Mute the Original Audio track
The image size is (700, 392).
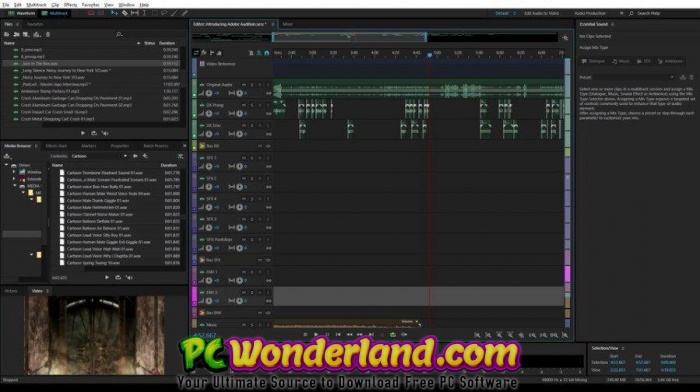click(244, 84)
